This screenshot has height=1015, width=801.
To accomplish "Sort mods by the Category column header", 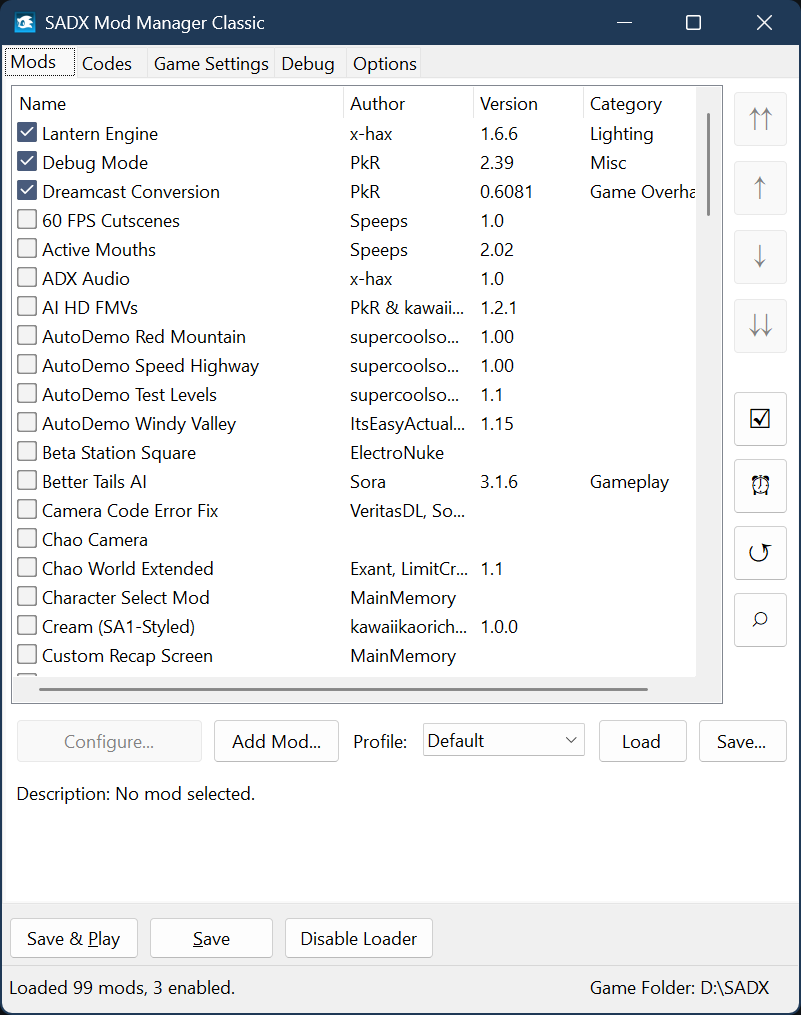I will pos(626,104).
